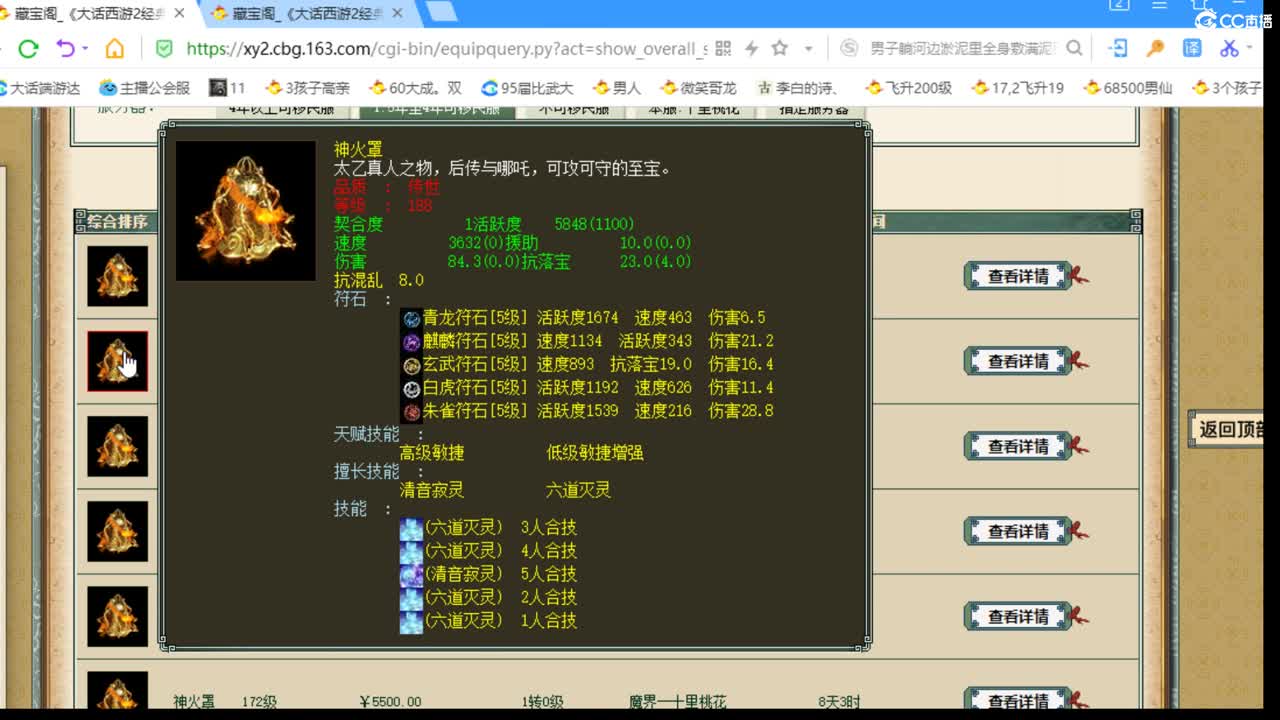Open the 飞升200级 bookmark
Image resolution: width=1280 pixels, height=720 pixels.
click(908, 88)
